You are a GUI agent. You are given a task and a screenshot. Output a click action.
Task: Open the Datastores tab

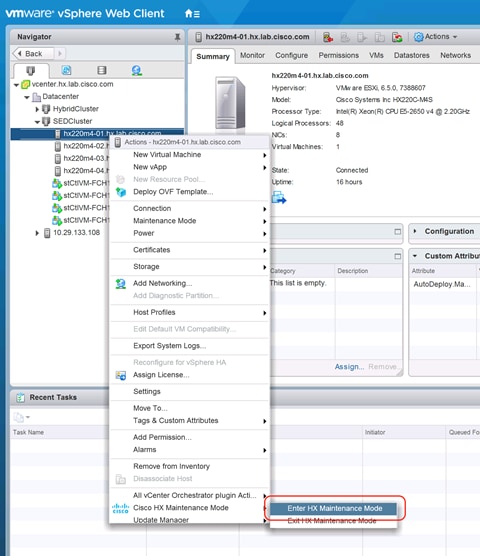pyautogui.click(x=412, y=56)
